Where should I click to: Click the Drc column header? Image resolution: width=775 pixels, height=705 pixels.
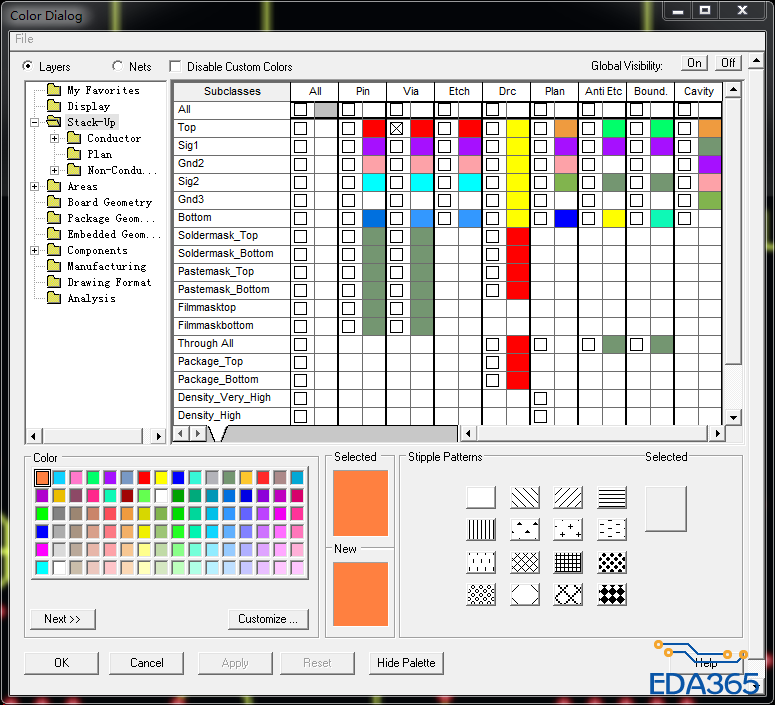[507, 91]
